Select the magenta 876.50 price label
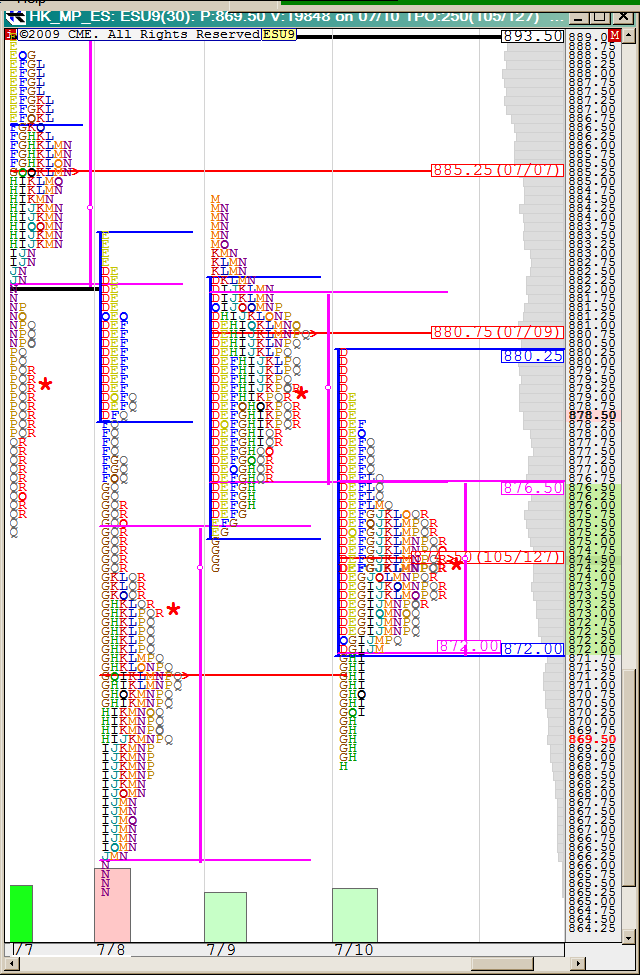Viewport: 640px width, 975px height. [532, 488]
